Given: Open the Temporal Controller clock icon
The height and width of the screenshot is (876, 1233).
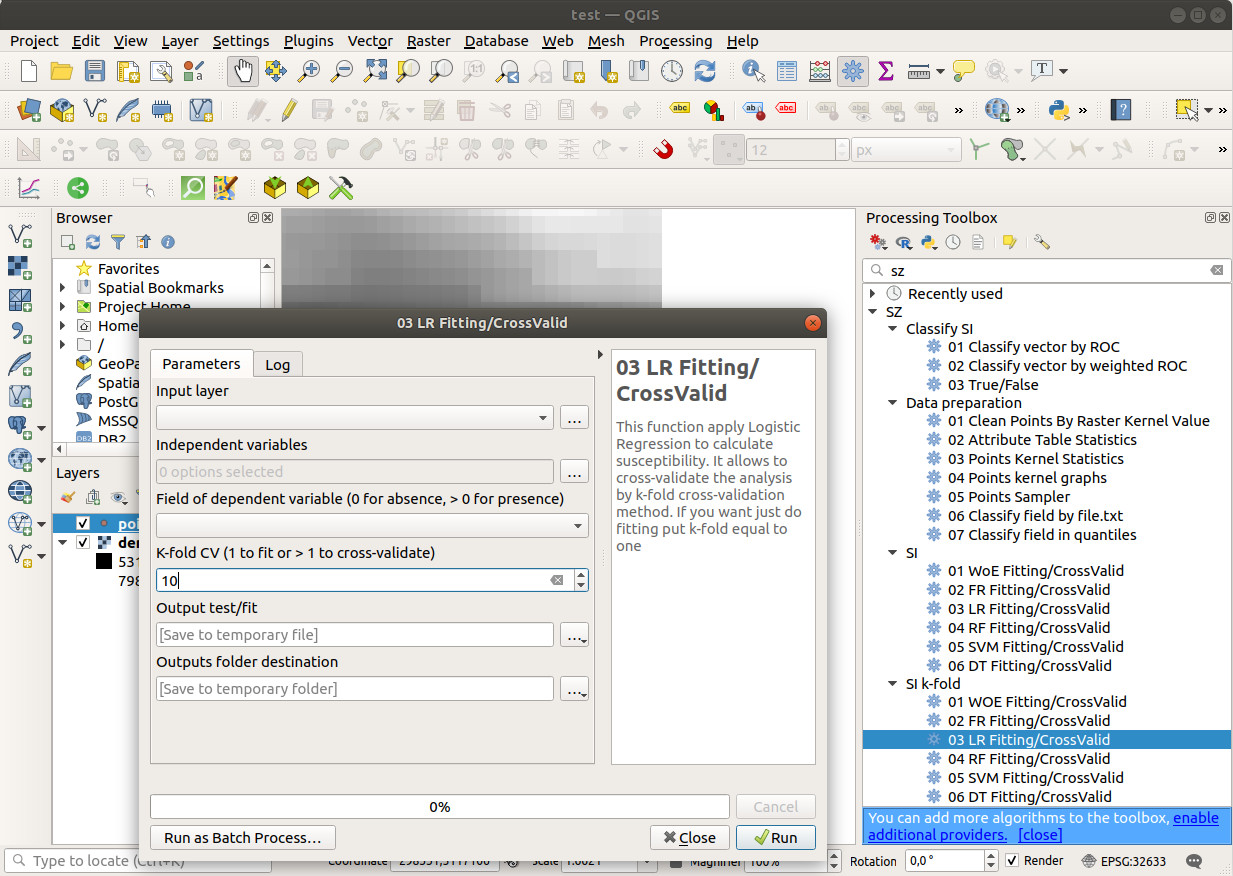Looking at the screenshot, I should 672,71.
